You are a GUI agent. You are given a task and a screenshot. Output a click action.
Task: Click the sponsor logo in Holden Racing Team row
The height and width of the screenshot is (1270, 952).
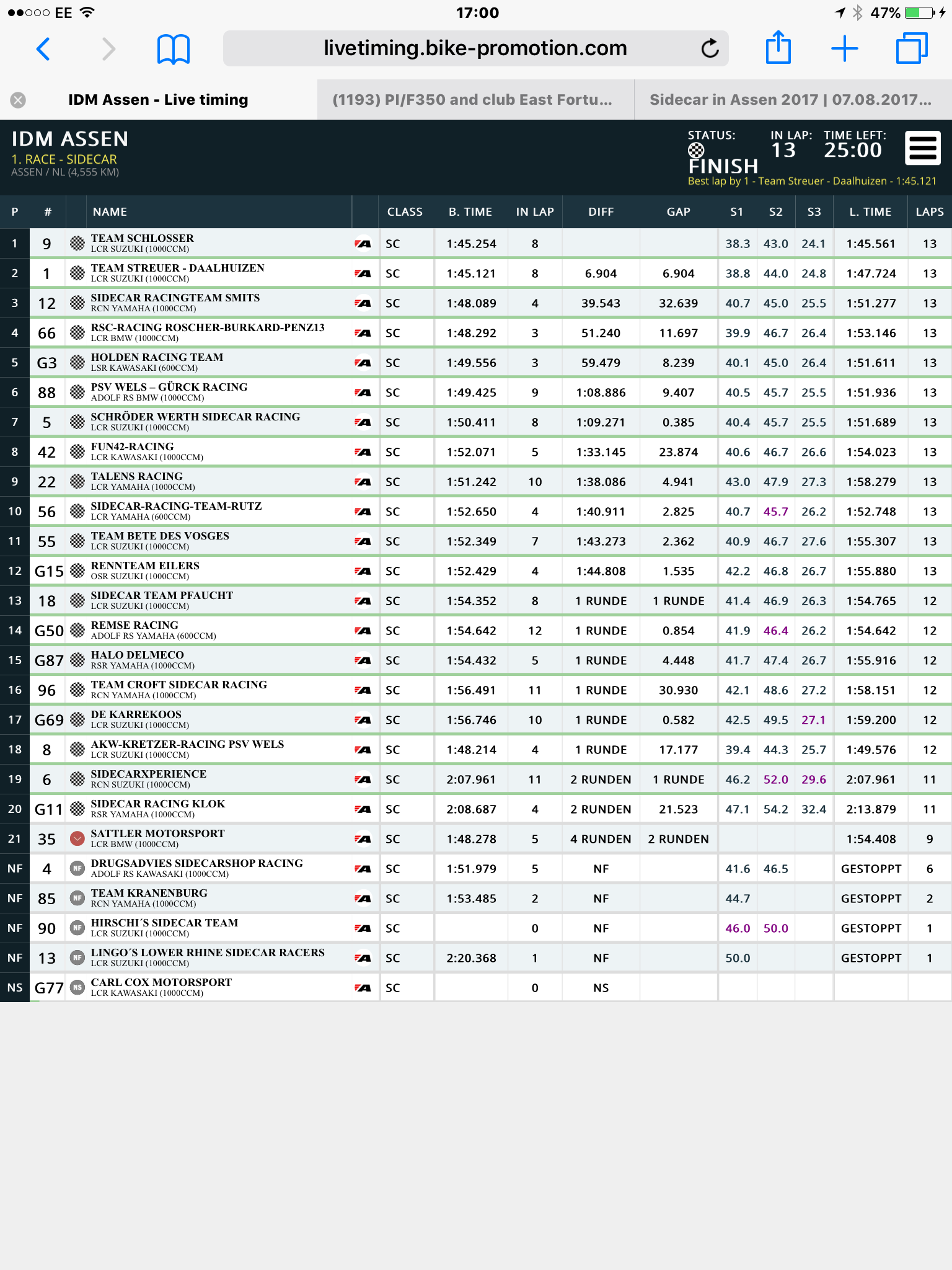click(x=363, y=363)
